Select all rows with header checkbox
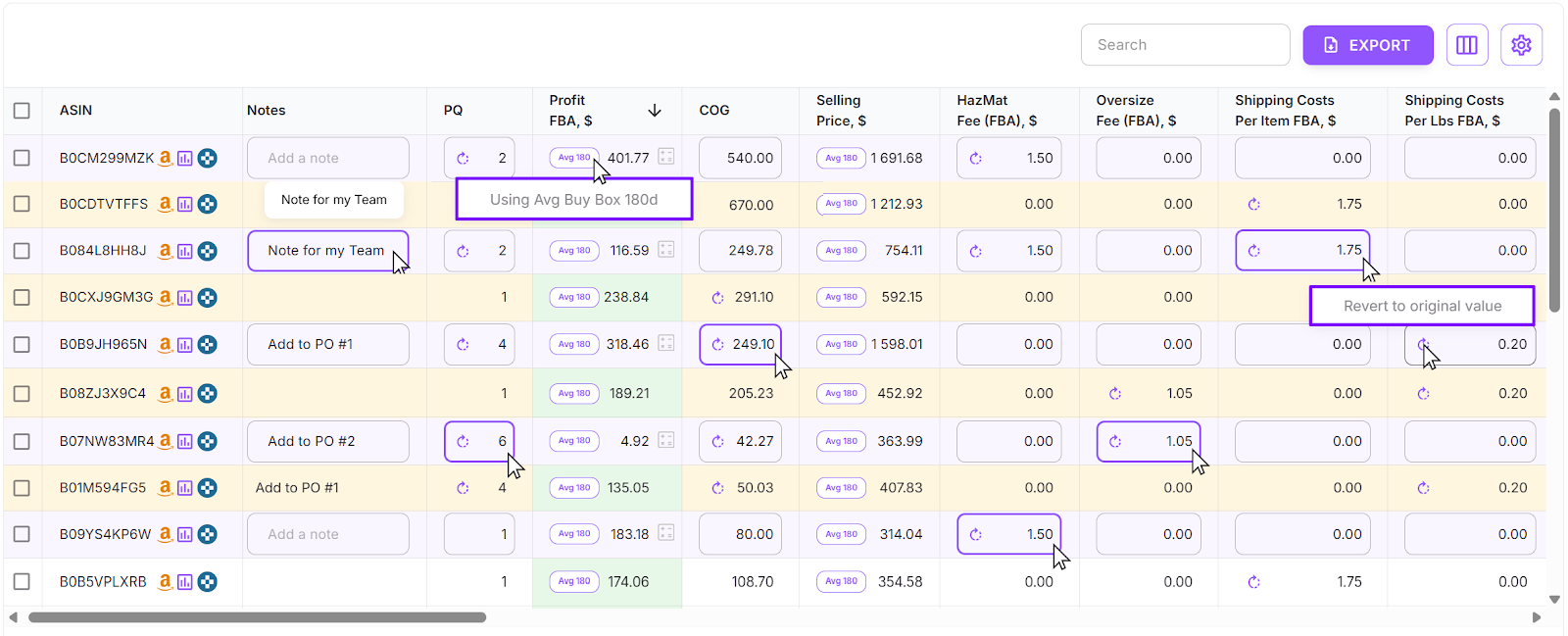 point(22,111)
